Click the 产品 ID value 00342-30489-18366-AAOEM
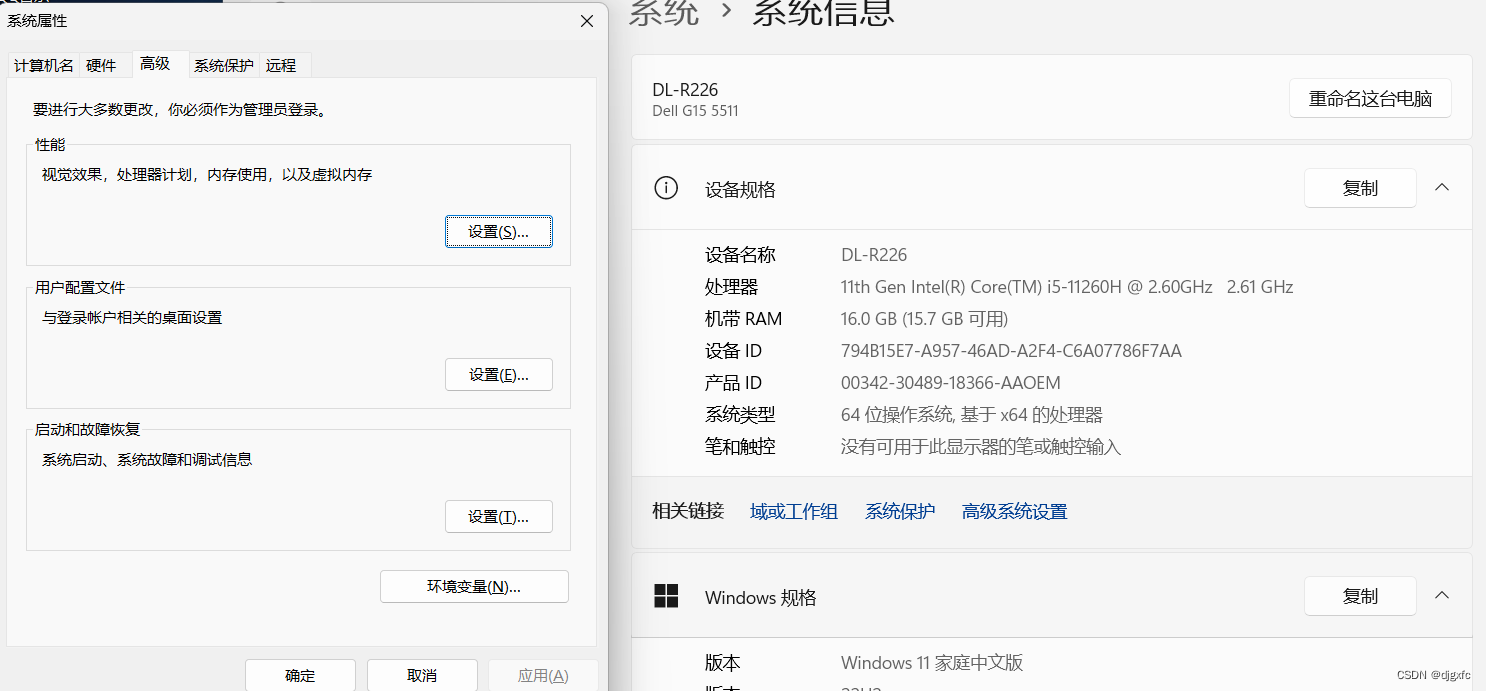 point(951,383)
